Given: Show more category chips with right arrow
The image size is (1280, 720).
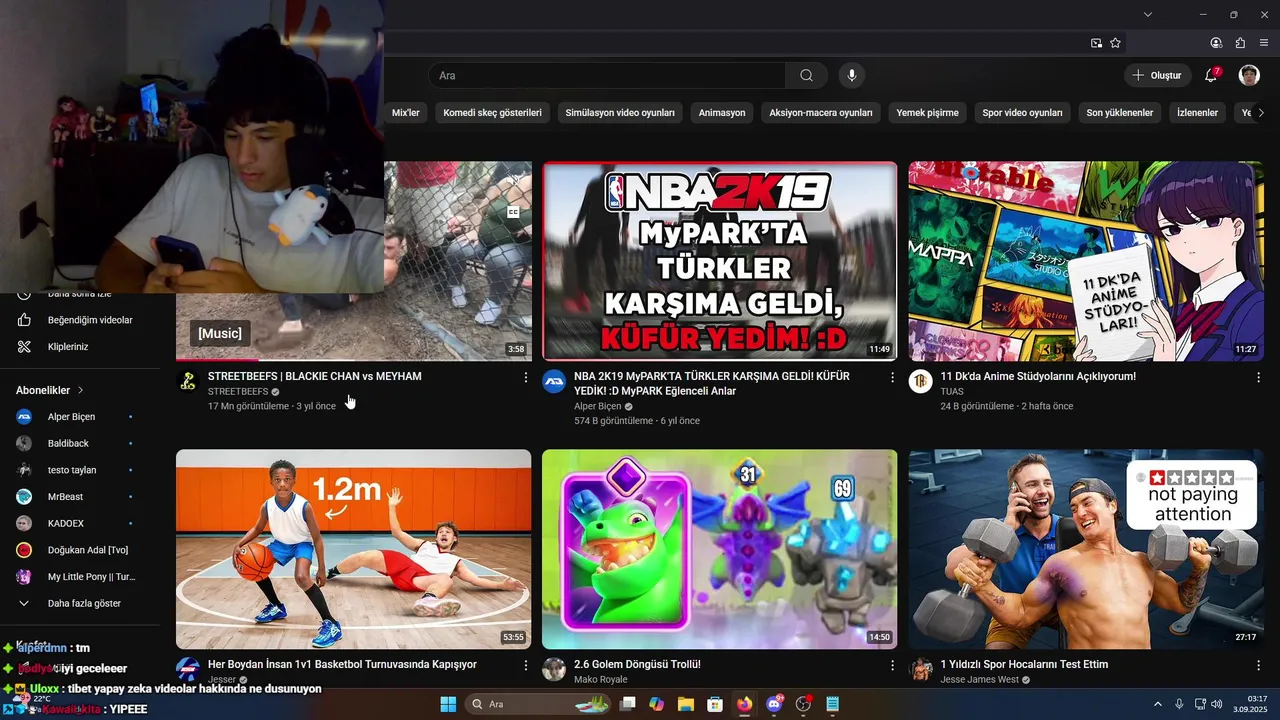Looking at the screenshot, I should pyautogui.click(x=1261, y=113).
